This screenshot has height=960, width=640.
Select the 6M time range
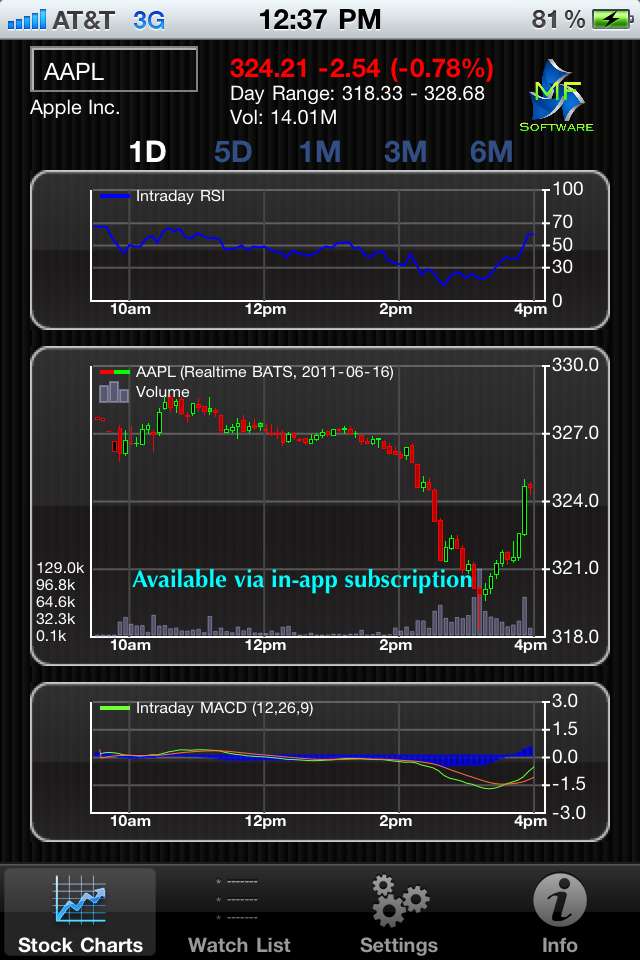[x=491, y=152]
